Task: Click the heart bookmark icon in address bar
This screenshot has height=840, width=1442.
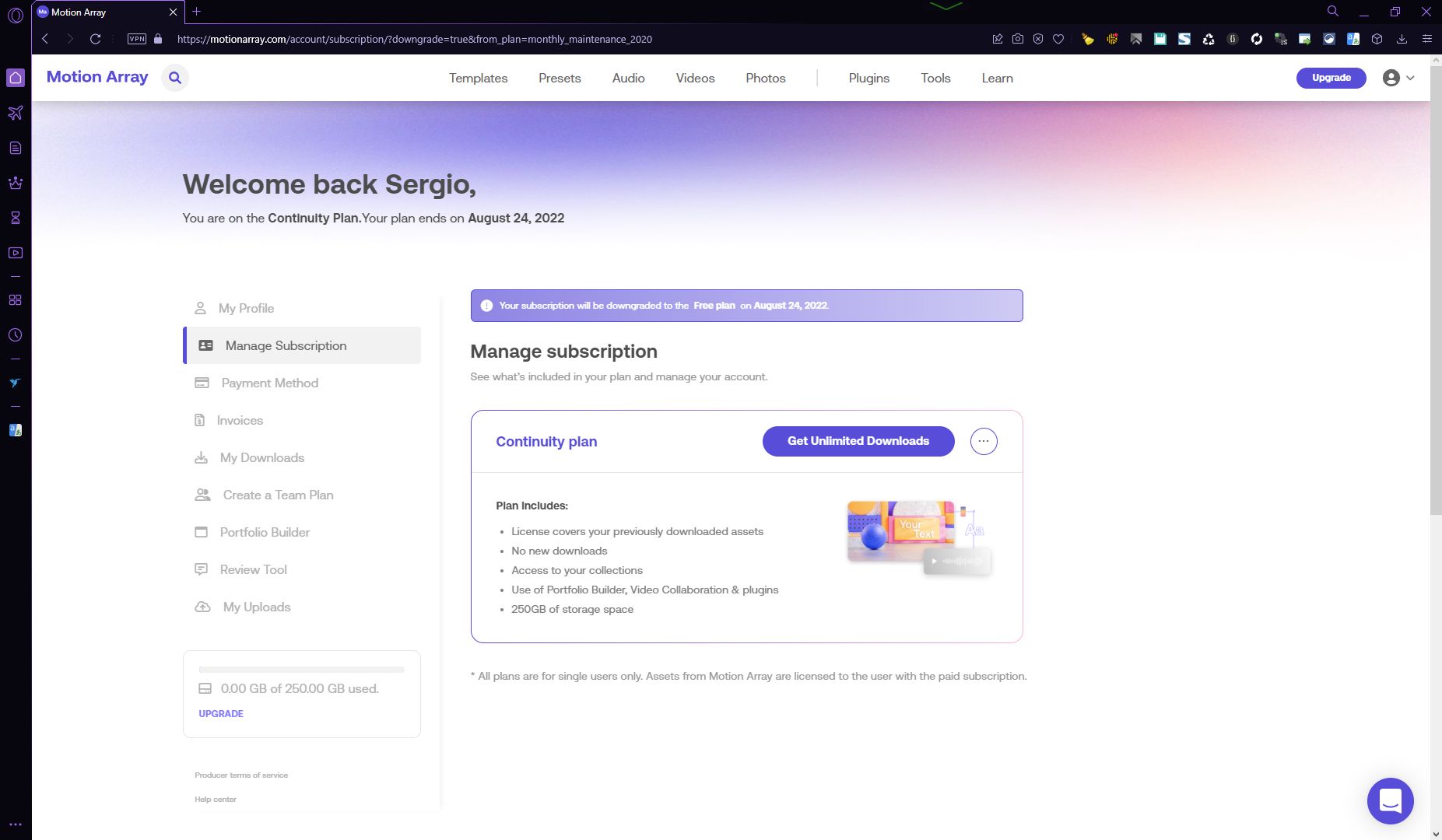Action: tap(1058, 39)
